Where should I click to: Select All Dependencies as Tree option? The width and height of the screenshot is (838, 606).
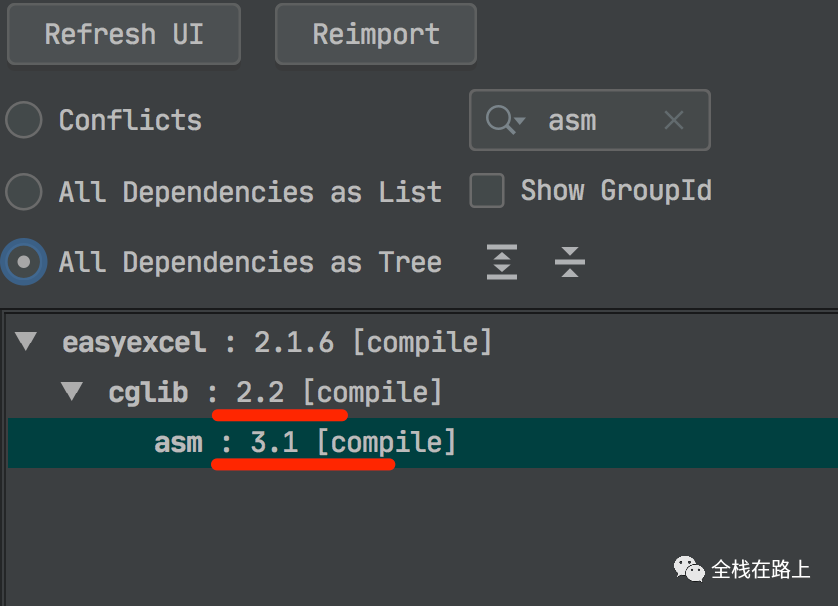tap(24, 262)
